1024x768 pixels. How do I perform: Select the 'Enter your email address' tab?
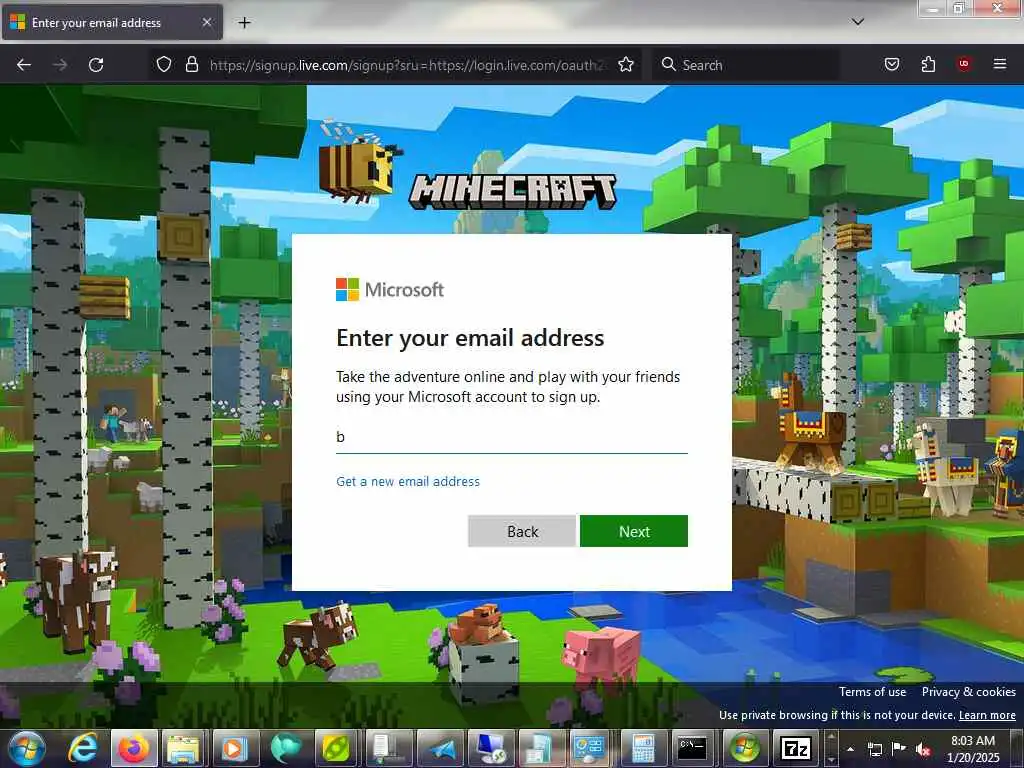(112, 22)
